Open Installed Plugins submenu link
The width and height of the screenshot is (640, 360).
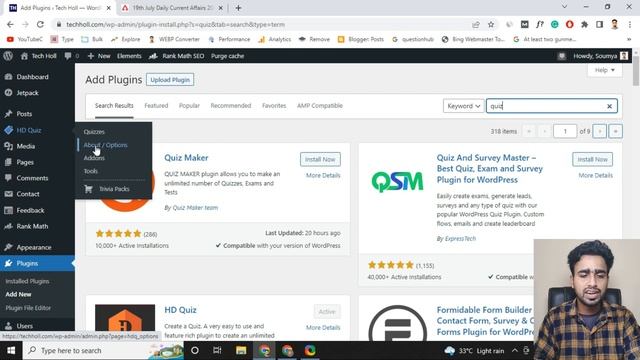point(27,281)
